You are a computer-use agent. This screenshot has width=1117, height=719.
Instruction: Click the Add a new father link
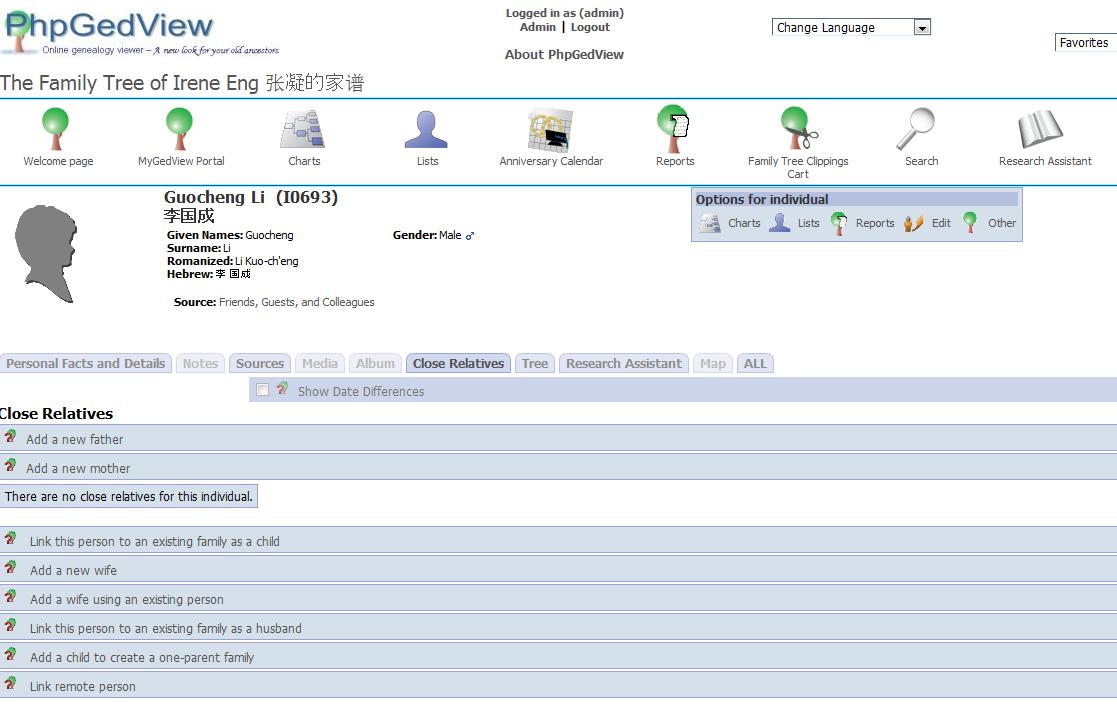pyautogui.click(x=75, y=439)
